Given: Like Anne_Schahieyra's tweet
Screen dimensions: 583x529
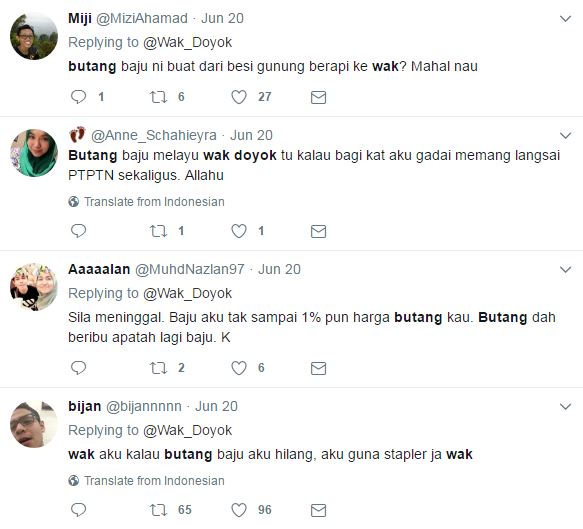Looking at the screenshot, I should pyautogui.click(x=239, y=231).
